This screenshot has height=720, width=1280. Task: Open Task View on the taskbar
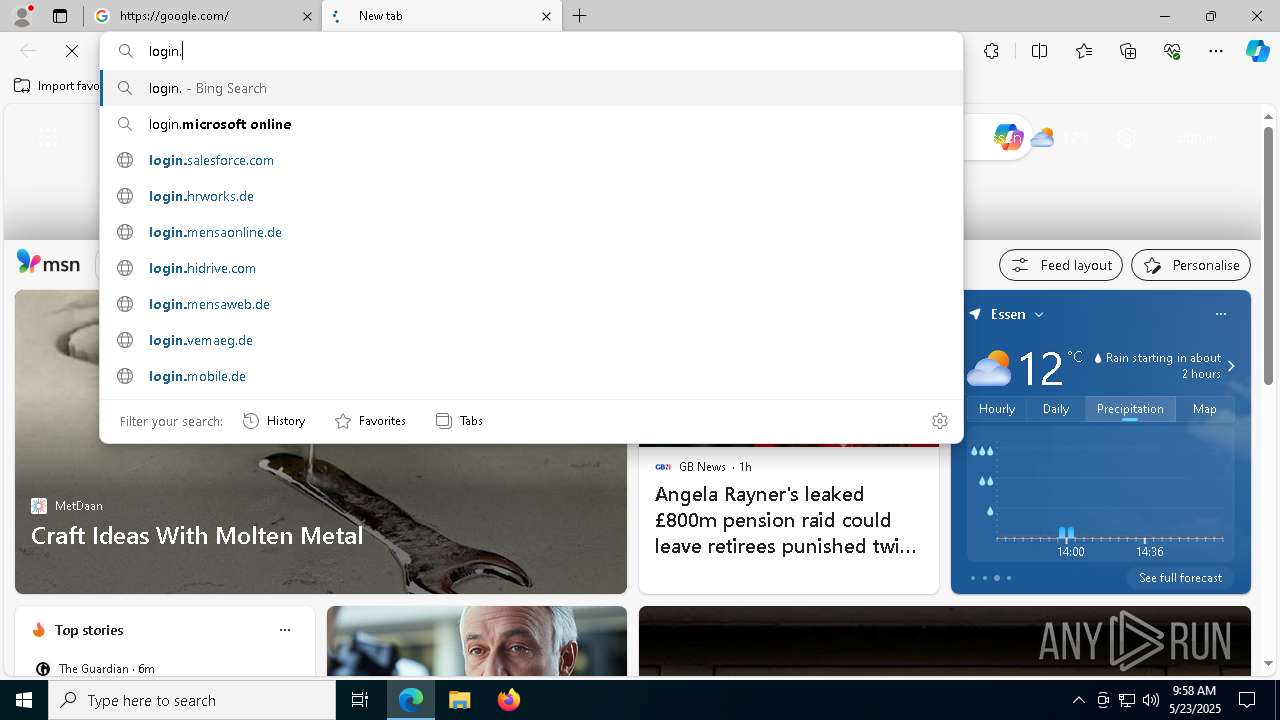coord(360,700)
